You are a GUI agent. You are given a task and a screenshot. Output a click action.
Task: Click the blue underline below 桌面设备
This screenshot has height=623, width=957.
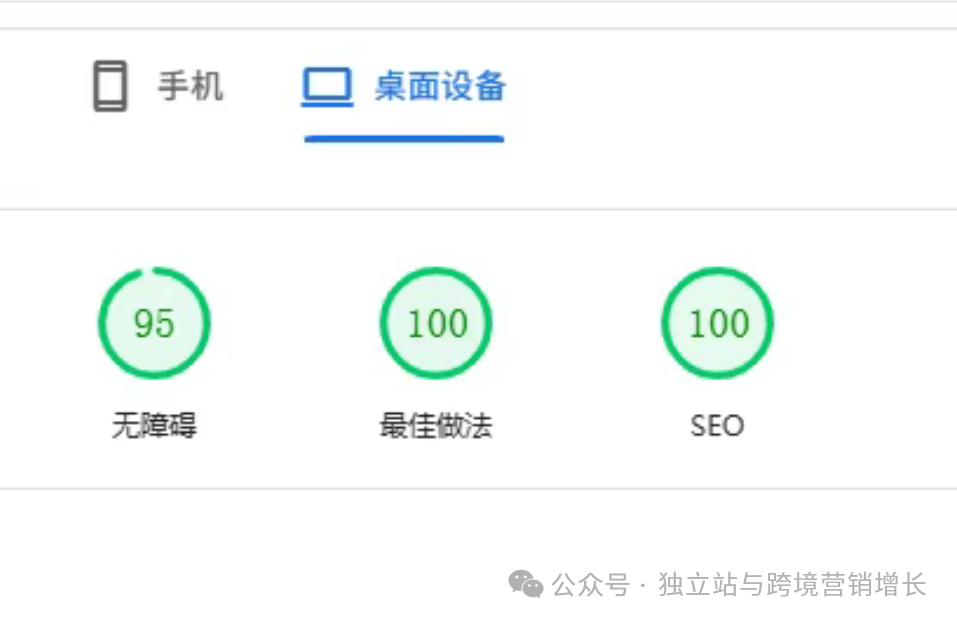(x=403, y=140)
